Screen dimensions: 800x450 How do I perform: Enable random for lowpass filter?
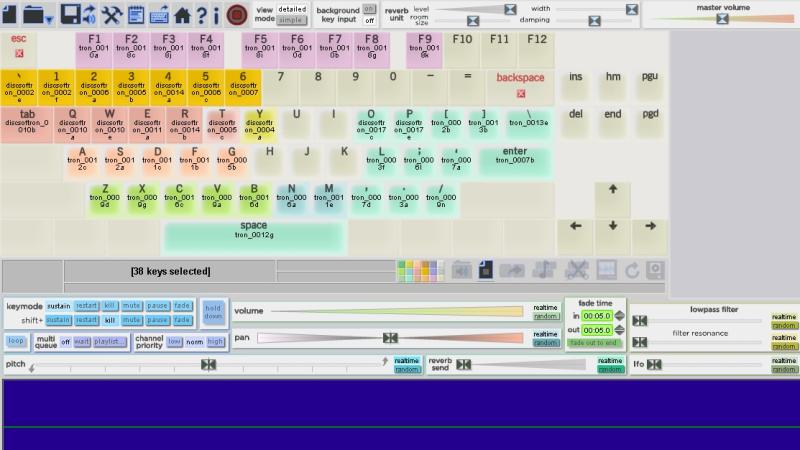click(x=784, y=326)
